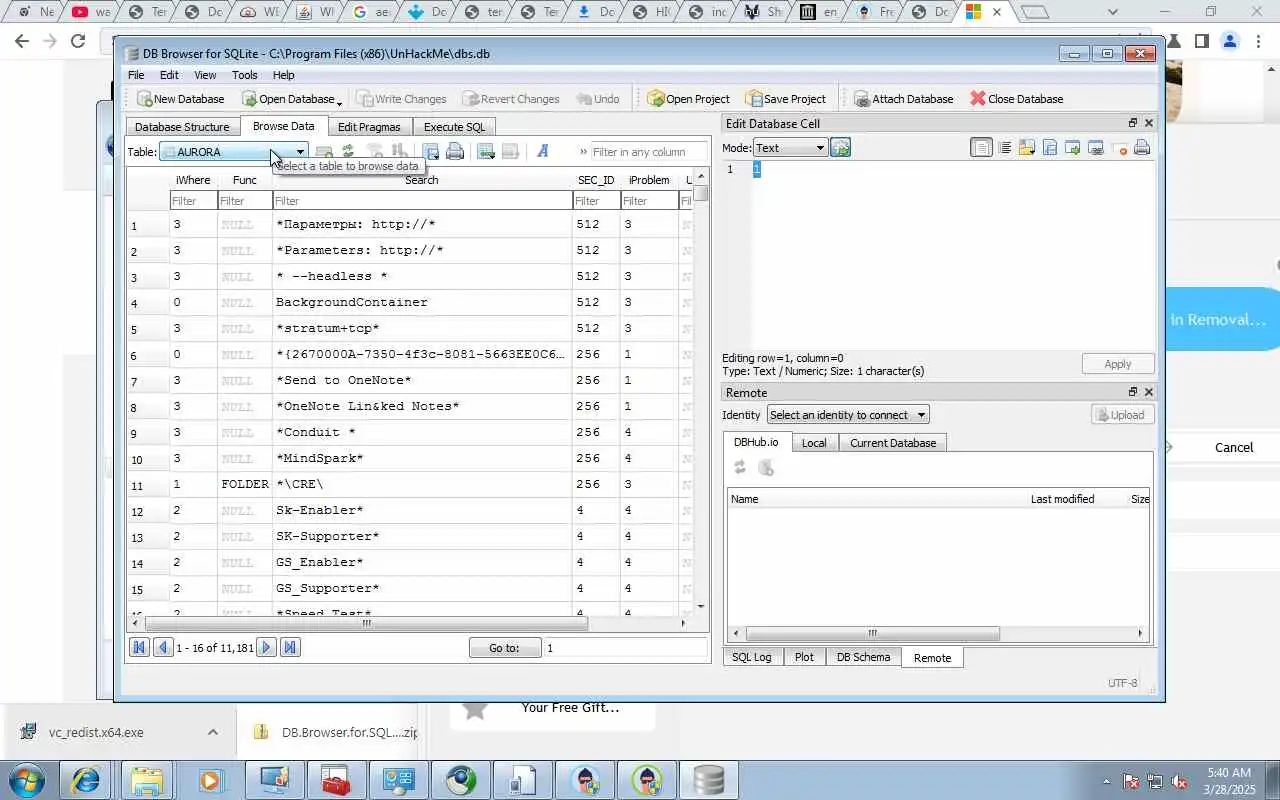1280x800 pixels.
Task: Click the Save Project toolbar button
Action: pos(786,99)
